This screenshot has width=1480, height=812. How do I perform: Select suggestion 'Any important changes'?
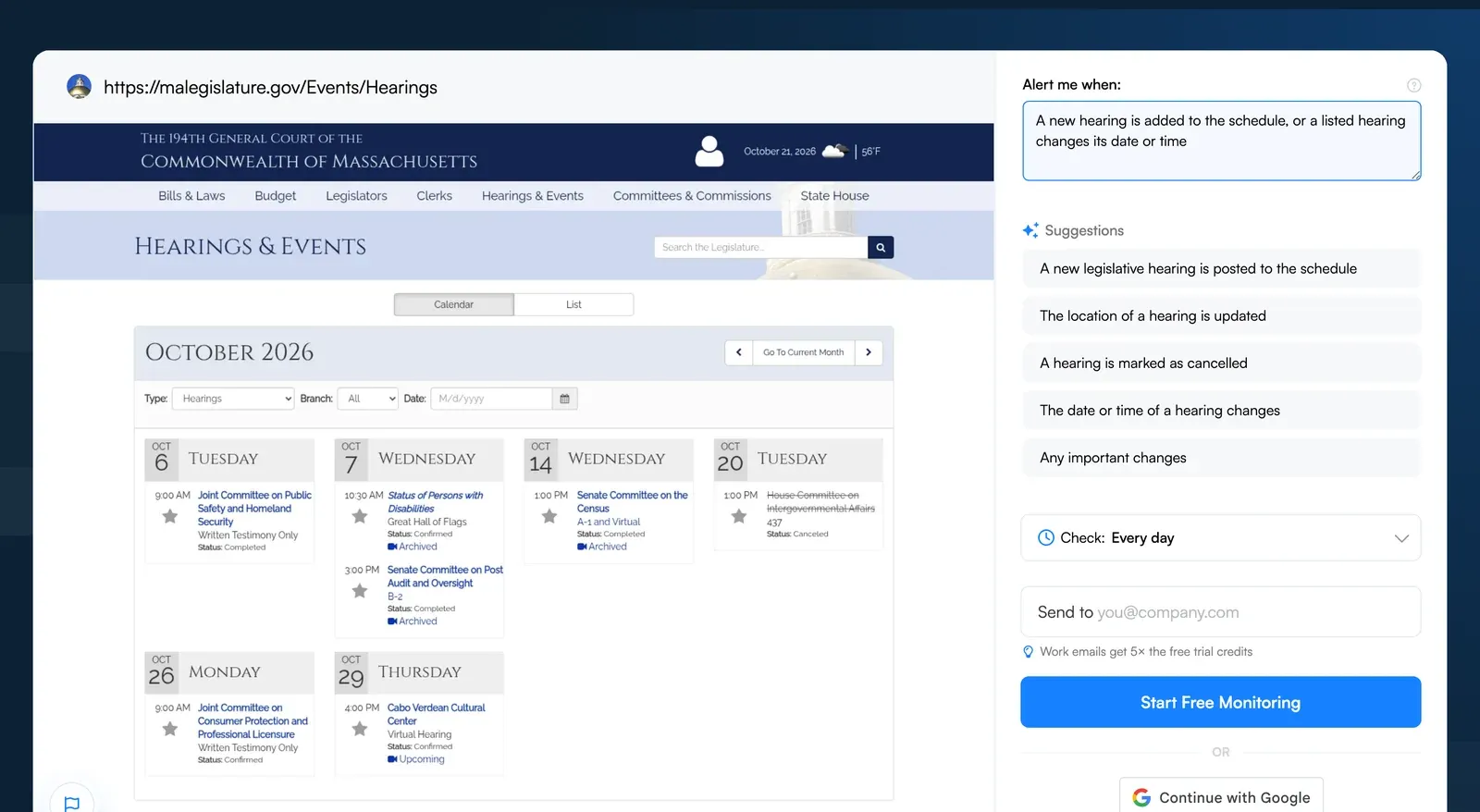point(1221,458)
